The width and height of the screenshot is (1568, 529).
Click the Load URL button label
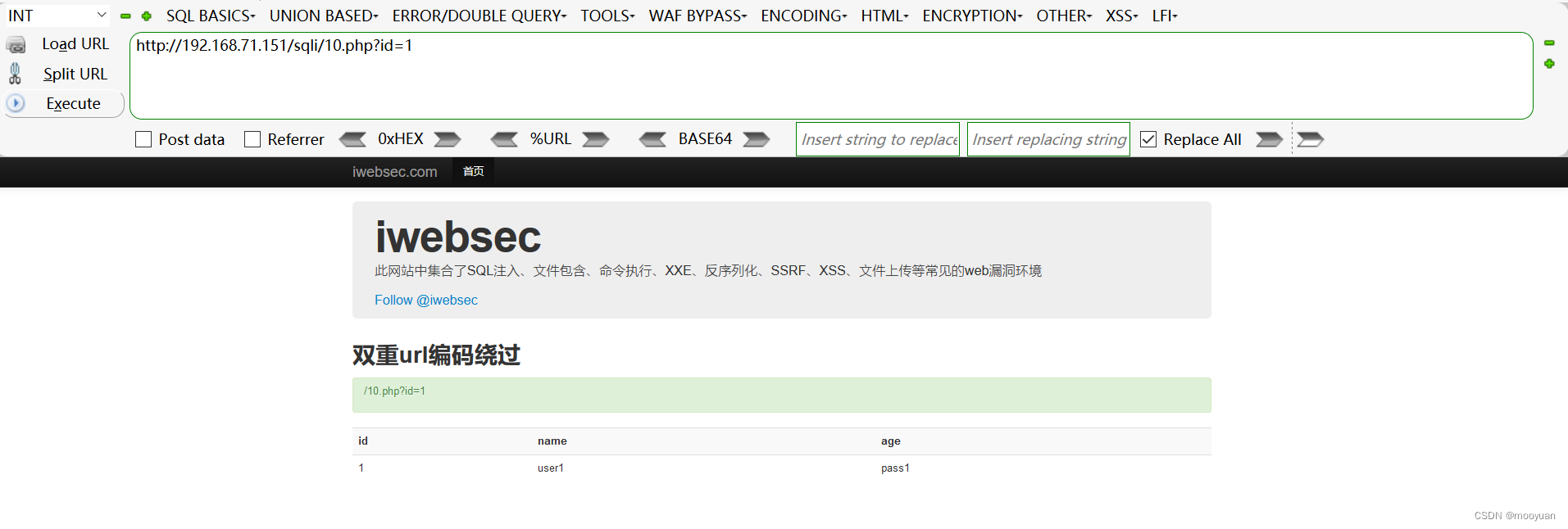click(75, 44)
